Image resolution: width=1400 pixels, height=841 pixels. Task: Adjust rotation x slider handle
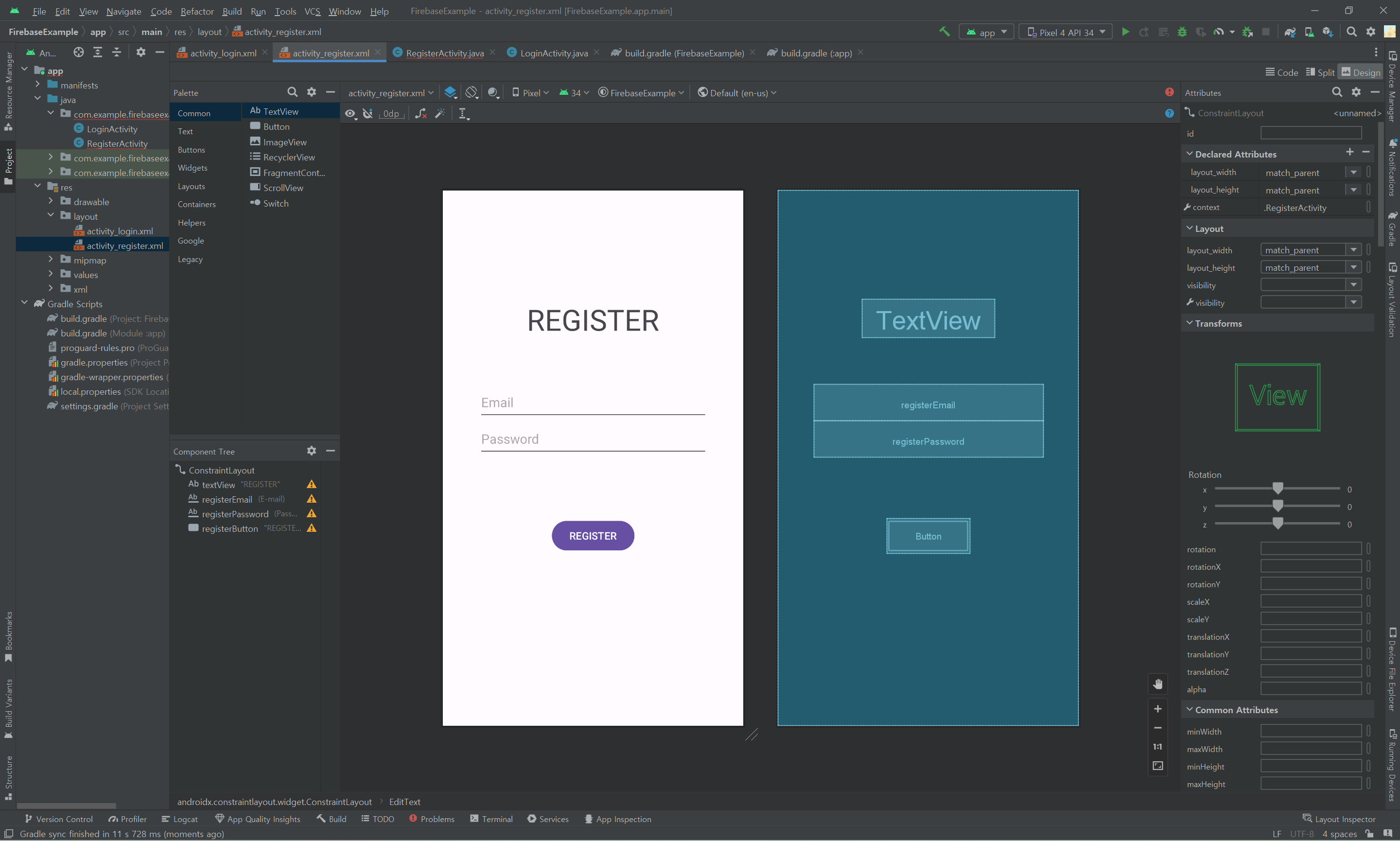pyautogui.click(x=1277, y=488)
